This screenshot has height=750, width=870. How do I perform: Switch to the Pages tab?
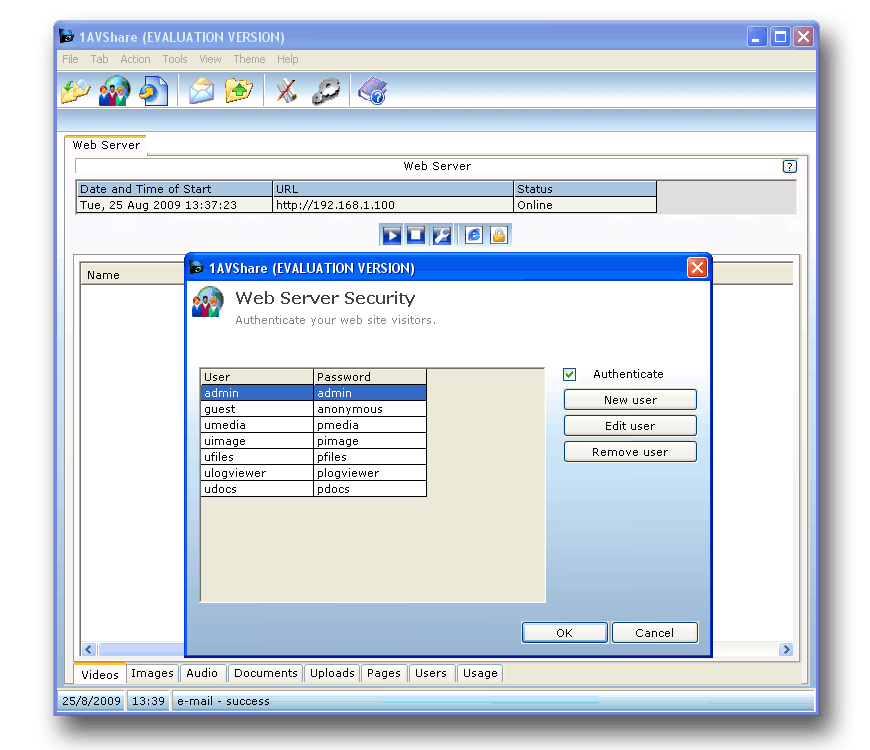pyautogui.click(x=384, y=673)
